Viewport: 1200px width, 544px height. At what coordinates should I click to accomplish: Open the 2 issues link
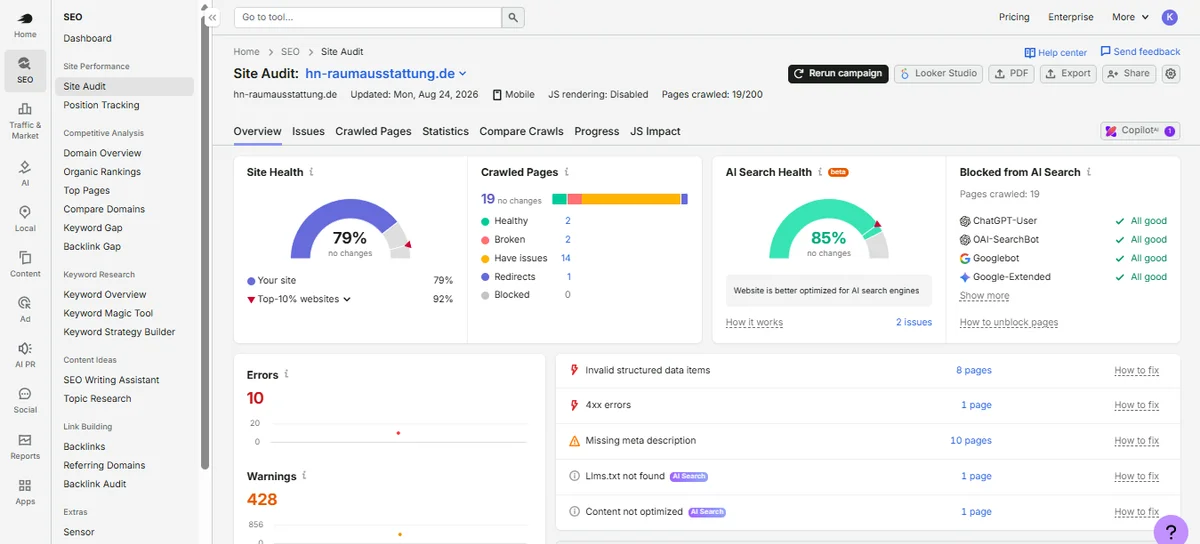pyautogui.click(x=914, y=322)
